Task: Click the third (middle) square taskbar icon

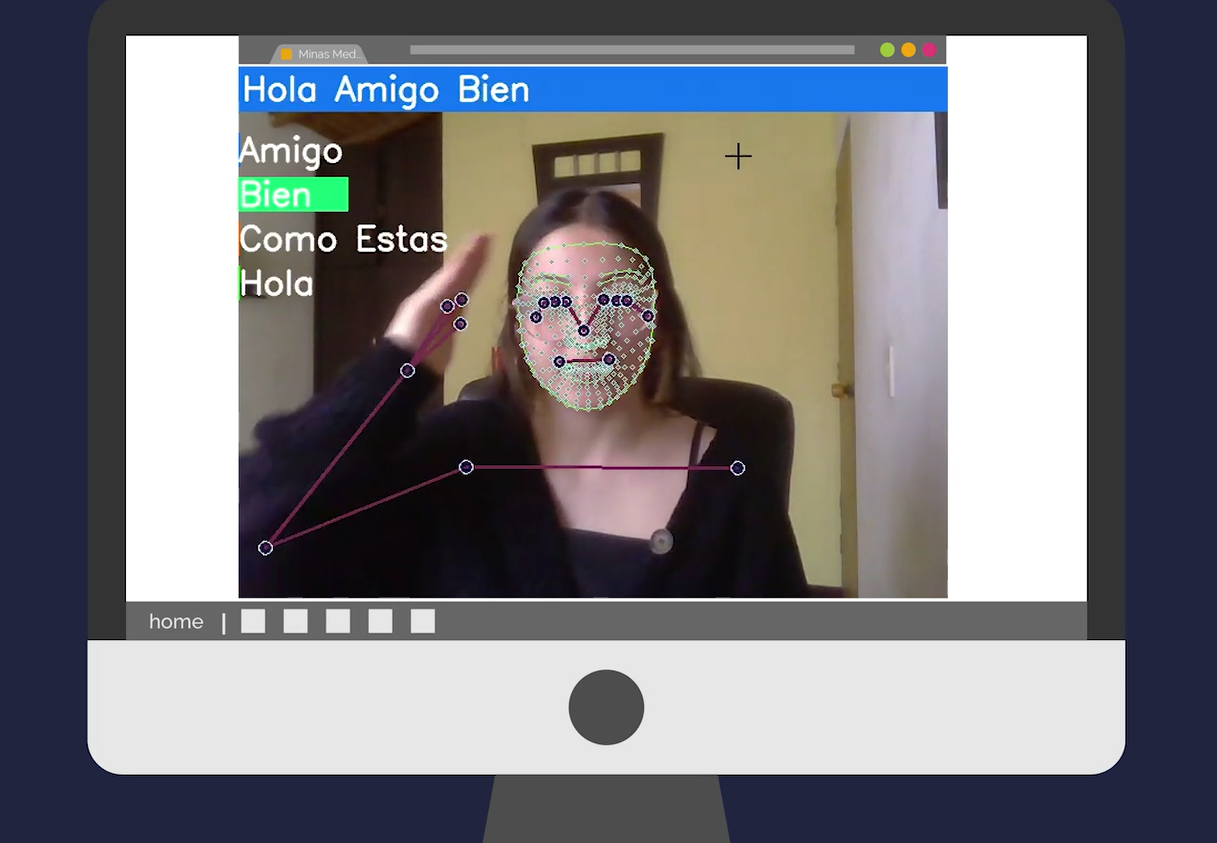Action: pos(338,621)
